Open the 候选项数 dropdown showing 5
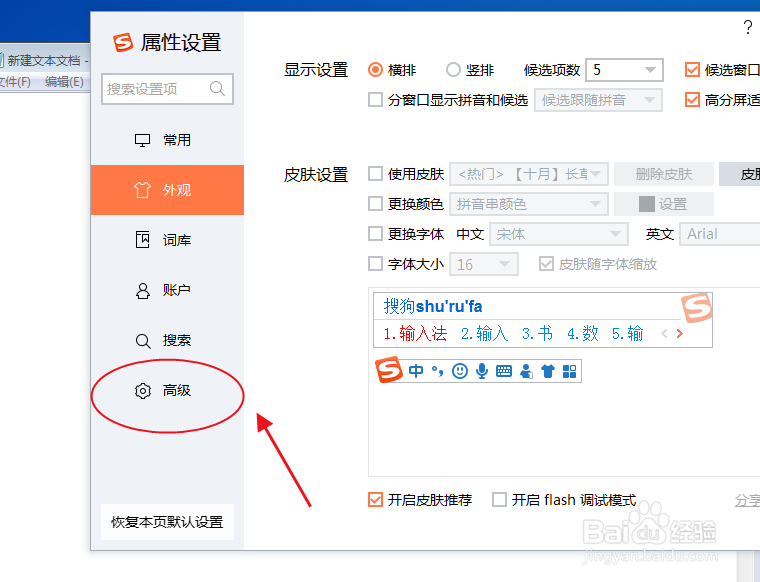 [624, 70]
